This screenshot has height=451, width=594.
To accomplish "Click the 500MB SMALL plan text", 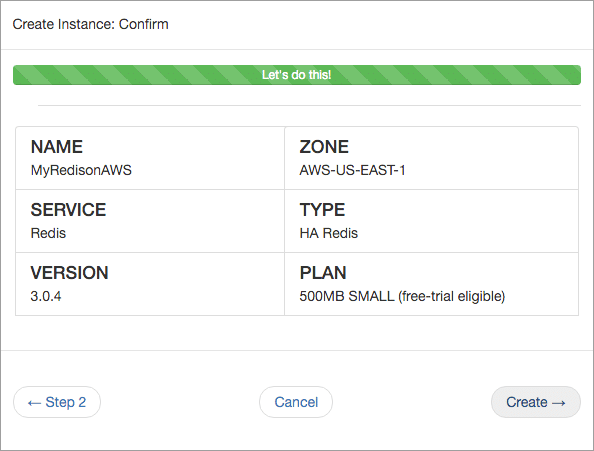I will pyautogui.click(x=347, y=296).
